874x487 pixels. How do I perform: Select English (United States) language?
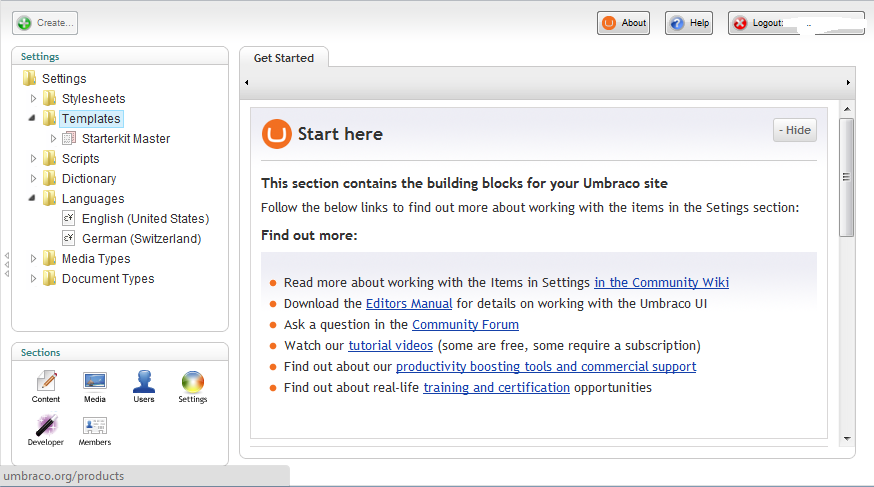(x=145, y=219)
